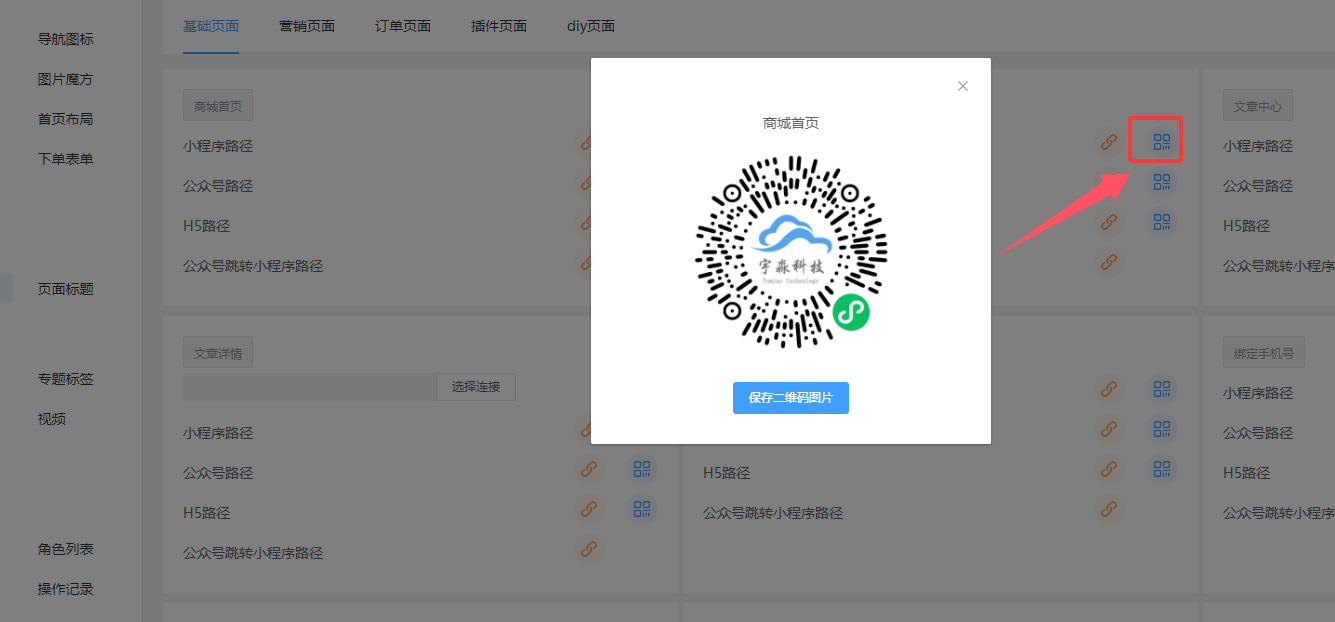Click QR icon directly left of 文章中心 公众号路径
Image resolution: width=1335 pixels, height=622 pixels.
tap(1161, 182)
